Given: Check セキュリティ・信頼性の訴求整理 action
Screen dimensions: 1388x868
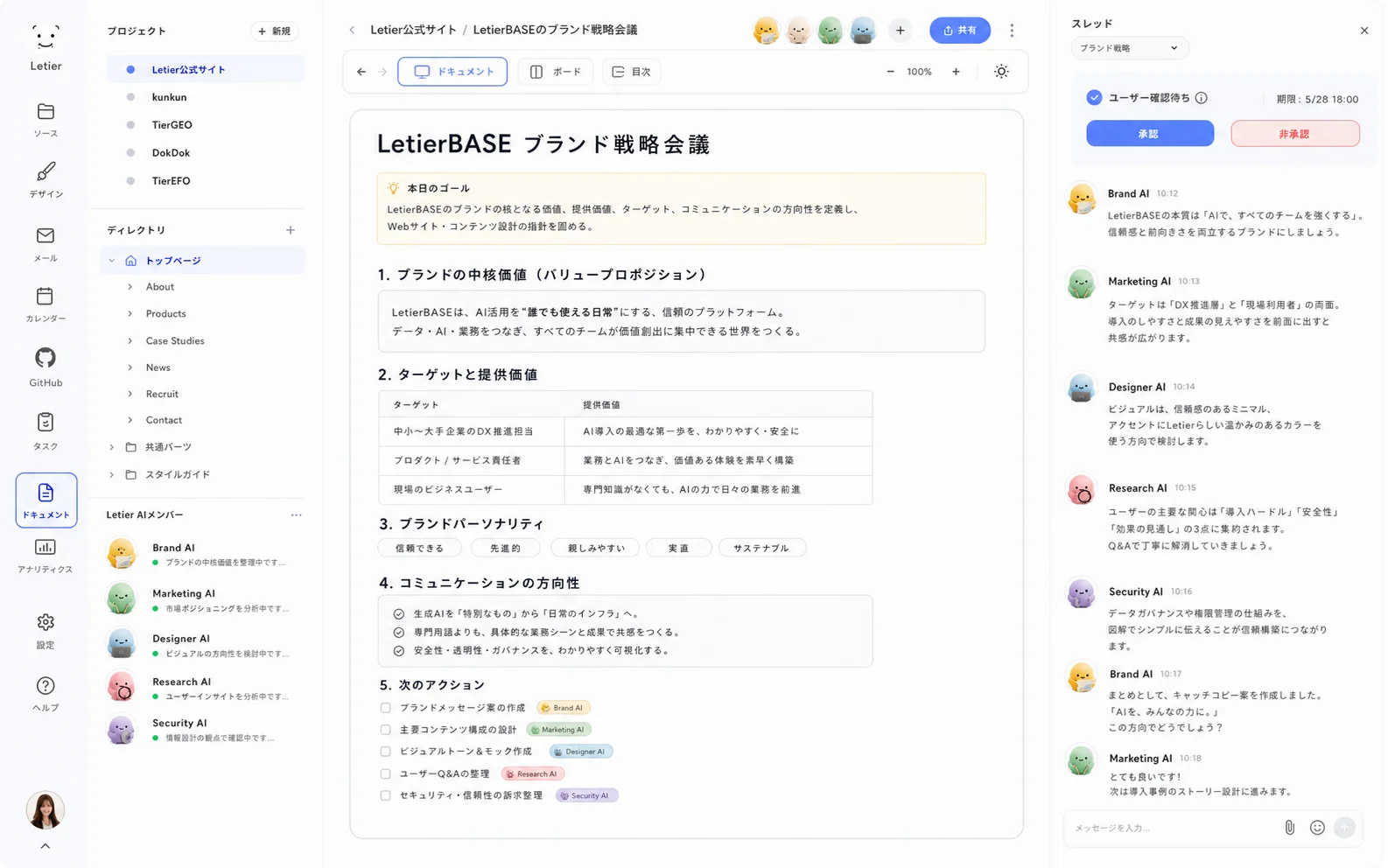Looking at the screenshot, I should [385, 795].
